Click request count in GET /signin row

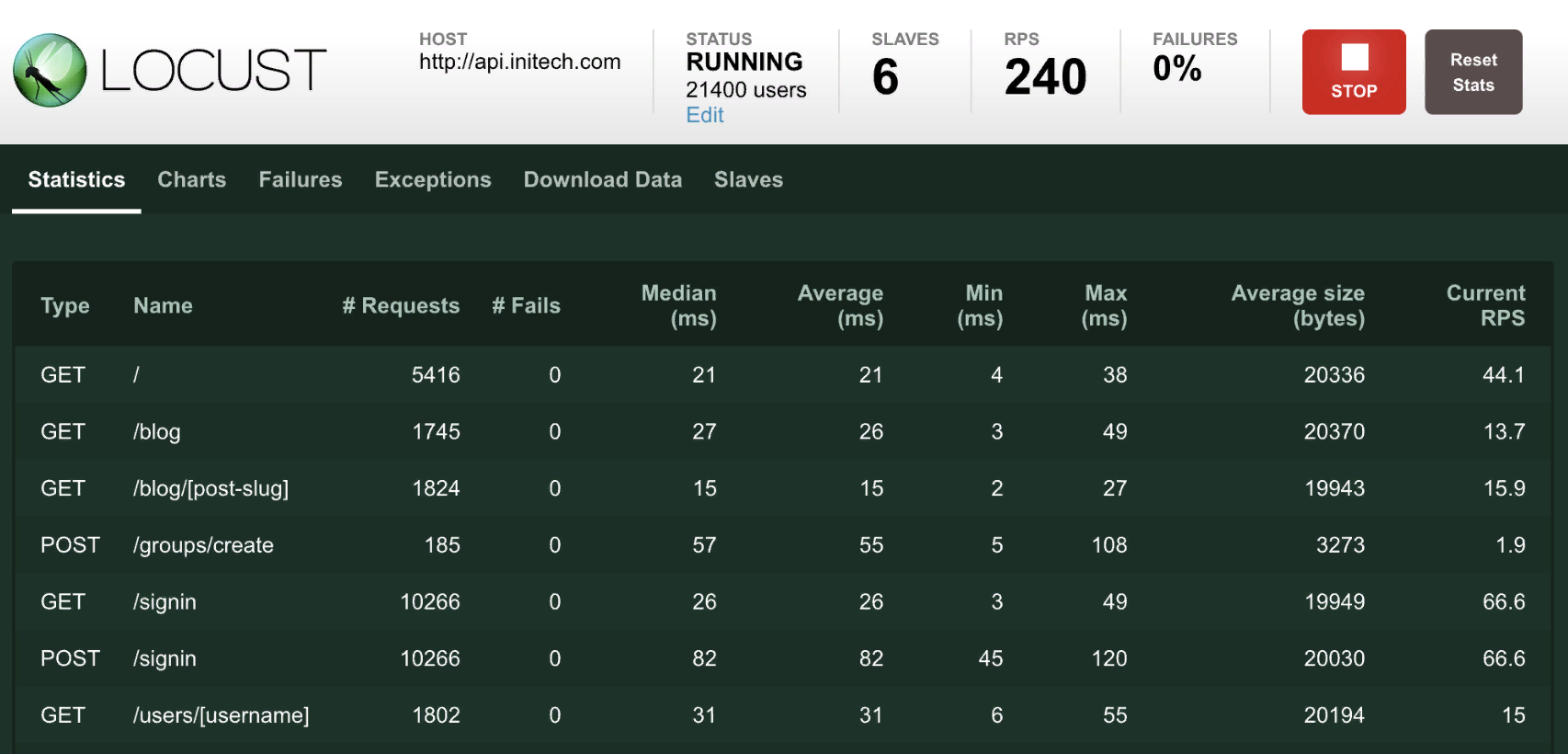click(x=430, y=602)
